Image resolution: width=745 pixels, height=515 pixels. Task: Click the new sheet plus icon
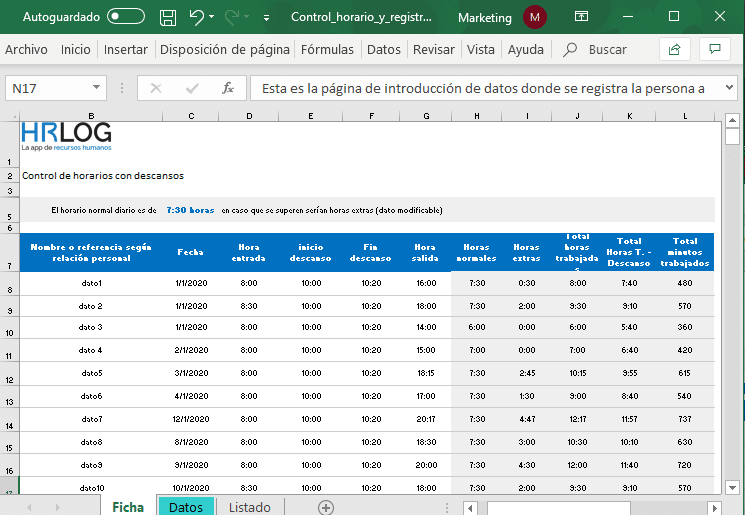(x=325, y=507)
